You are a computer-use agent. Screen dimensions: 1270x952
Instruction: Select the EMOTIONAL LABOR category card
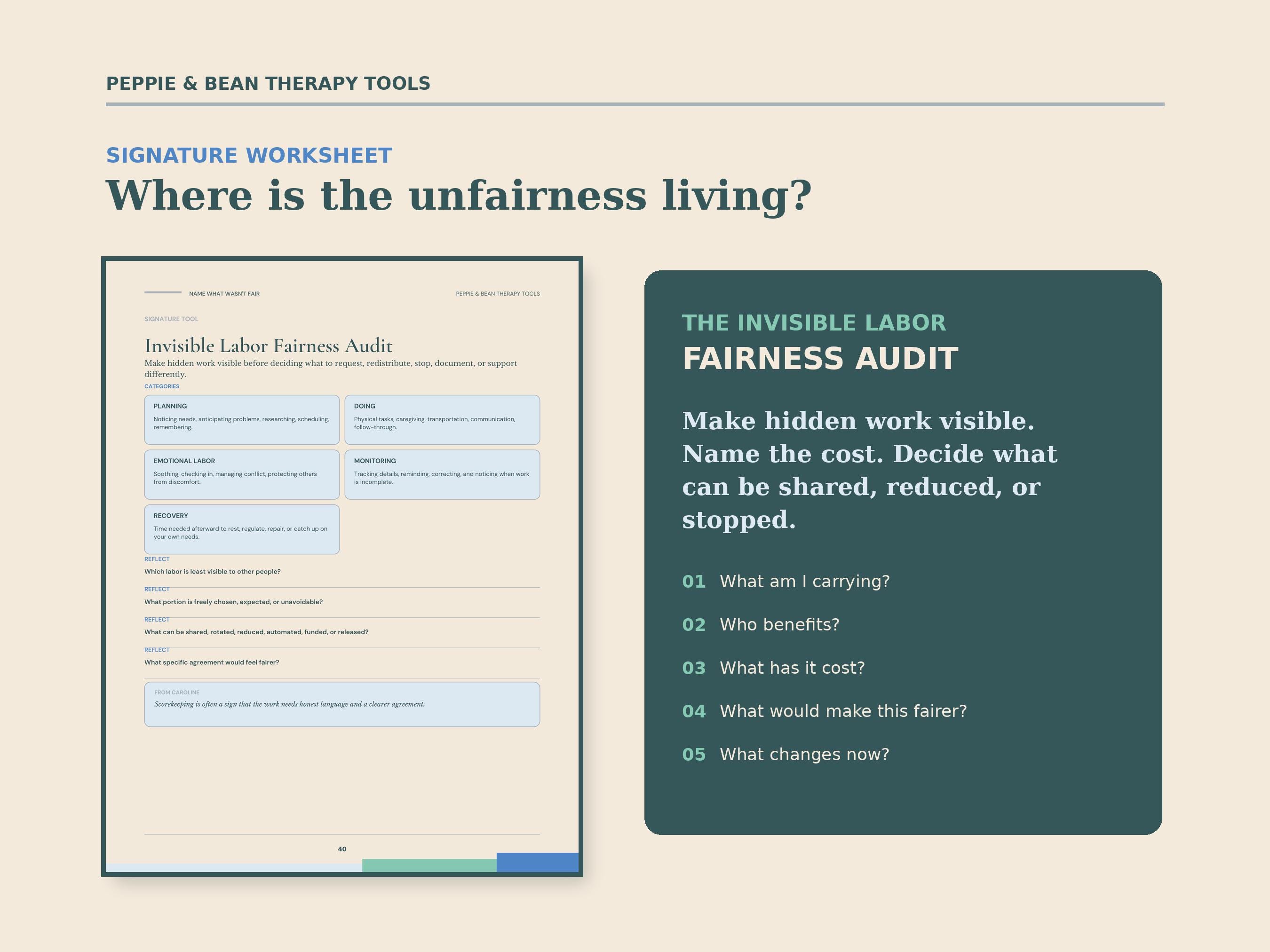pyautogui.click(x=242, y=474)
